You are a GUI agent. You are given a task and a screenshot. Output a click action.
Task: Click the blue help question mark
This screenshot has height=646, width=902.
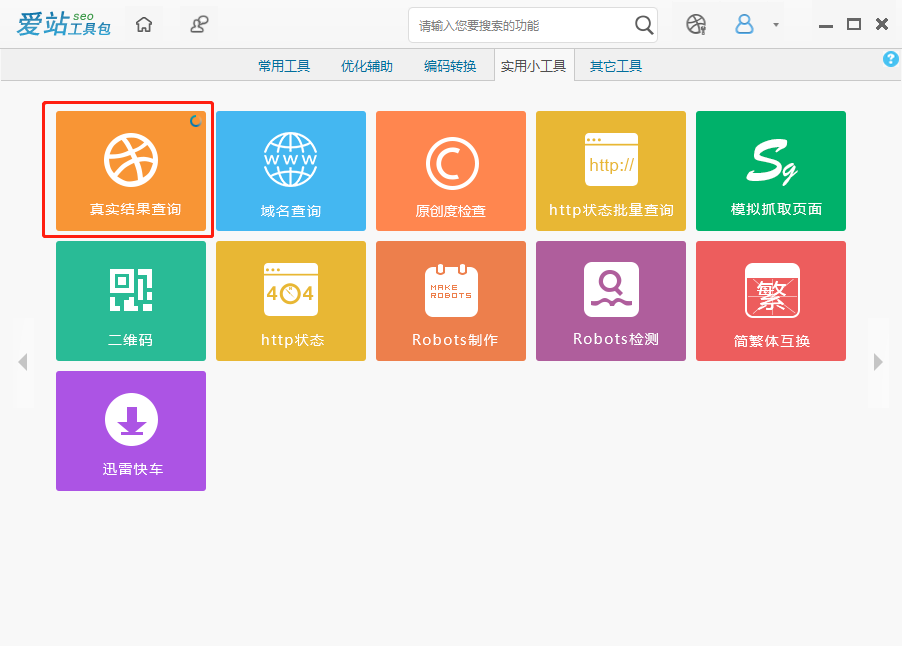(x=890, y=59)
